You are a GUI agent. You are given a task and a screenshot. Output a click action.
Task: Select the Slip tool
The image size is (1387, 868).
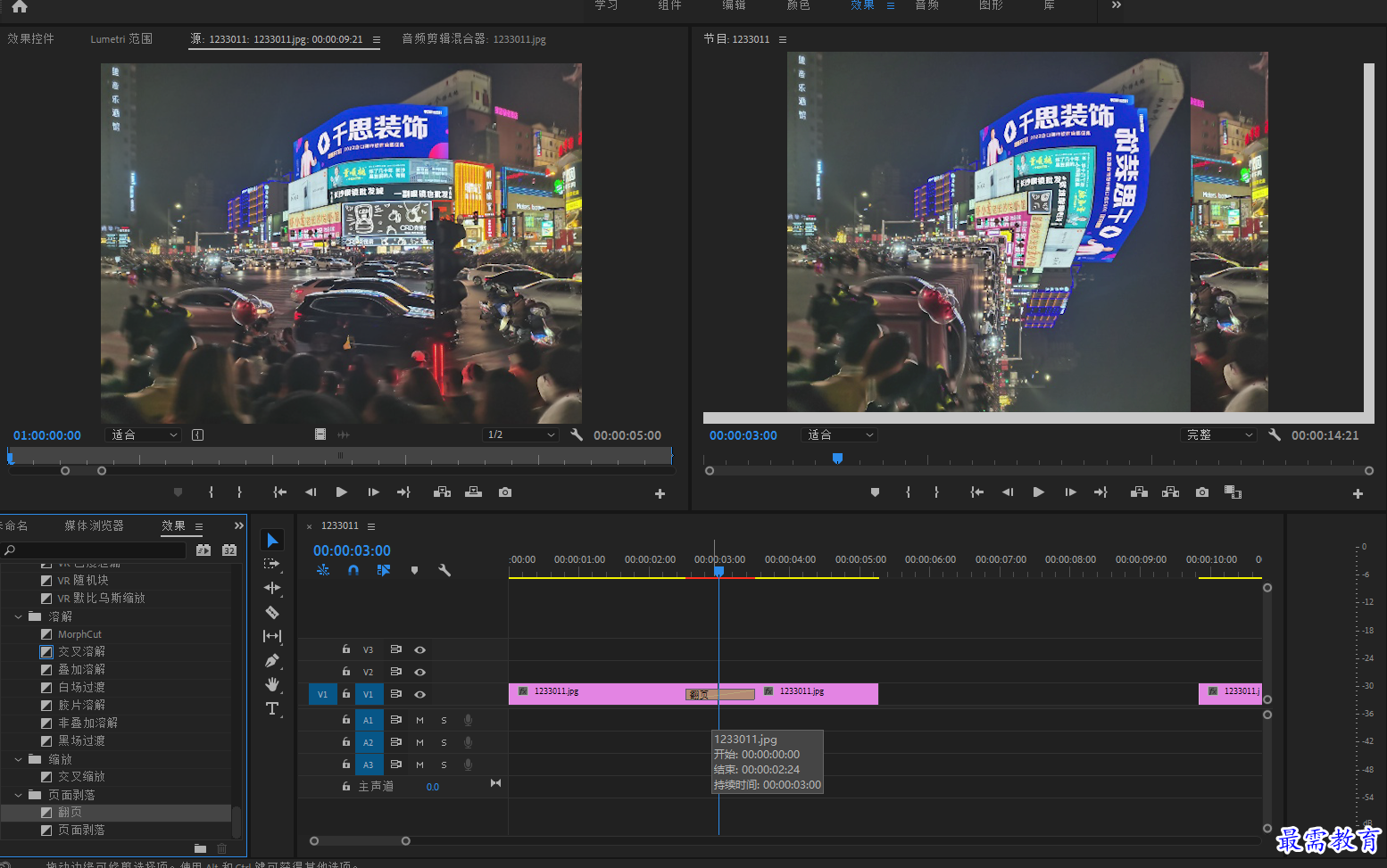272,636
